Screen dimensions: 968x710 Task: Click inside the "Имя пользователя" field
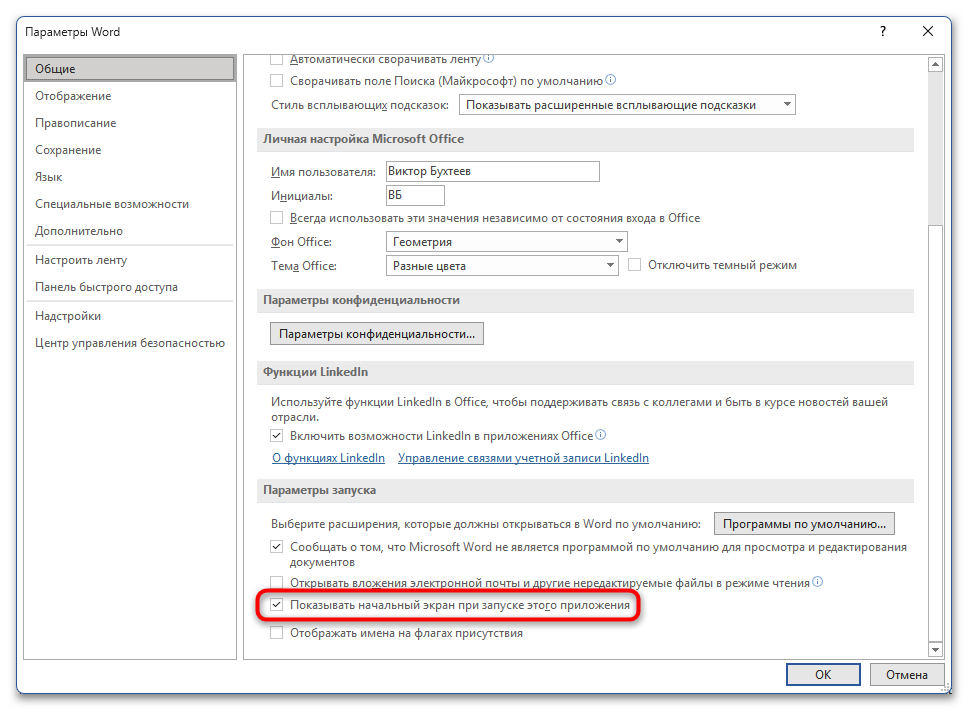pyautogui.click(x=492, y=171)
